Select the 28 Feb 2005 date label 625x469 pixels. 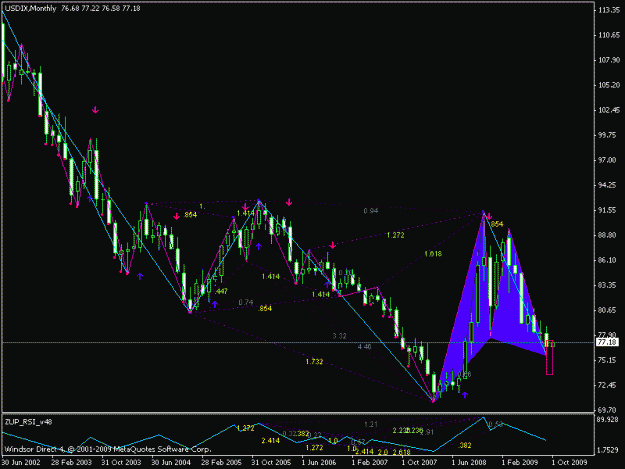[221, 462]
